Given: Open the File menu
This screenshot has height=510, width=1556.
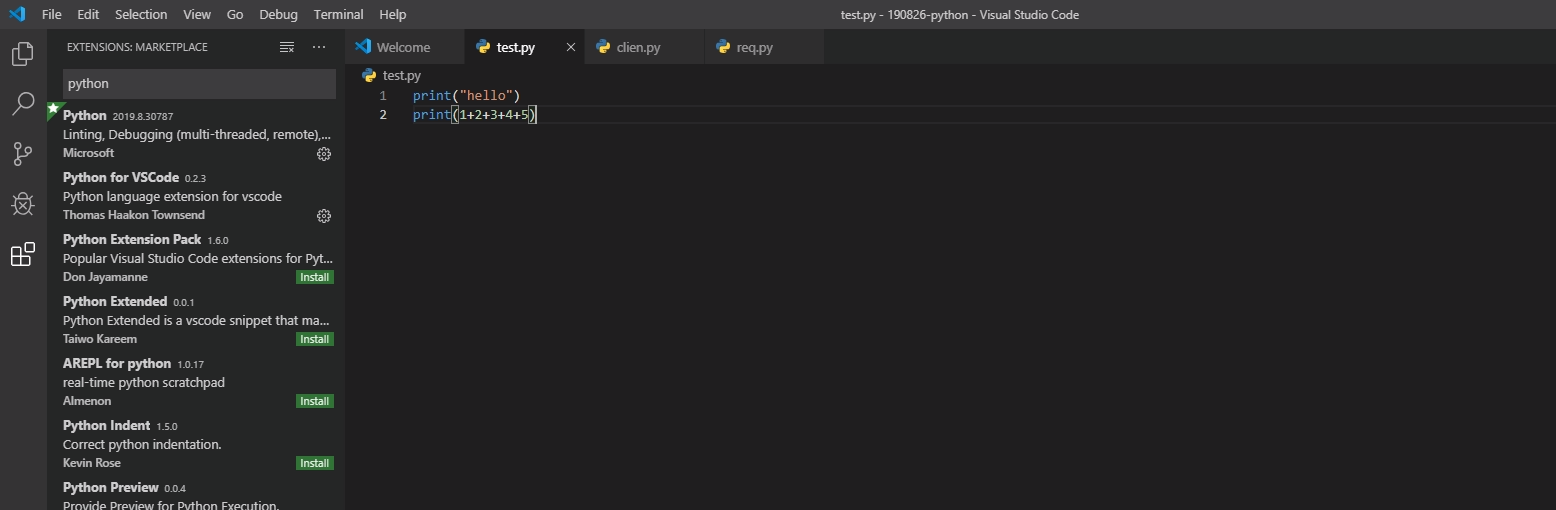Looking at the screenshot, I should point(52,14).
